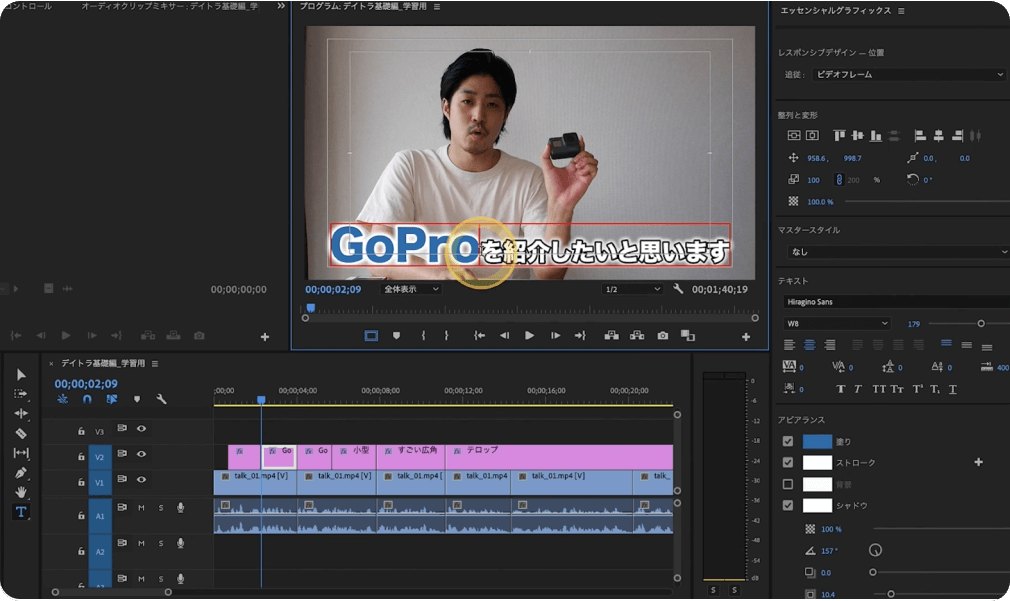Open the エッセンシャルグラフィックス panel menu
This screenshot has height=601, width=1010.
[x=901, y=11]
